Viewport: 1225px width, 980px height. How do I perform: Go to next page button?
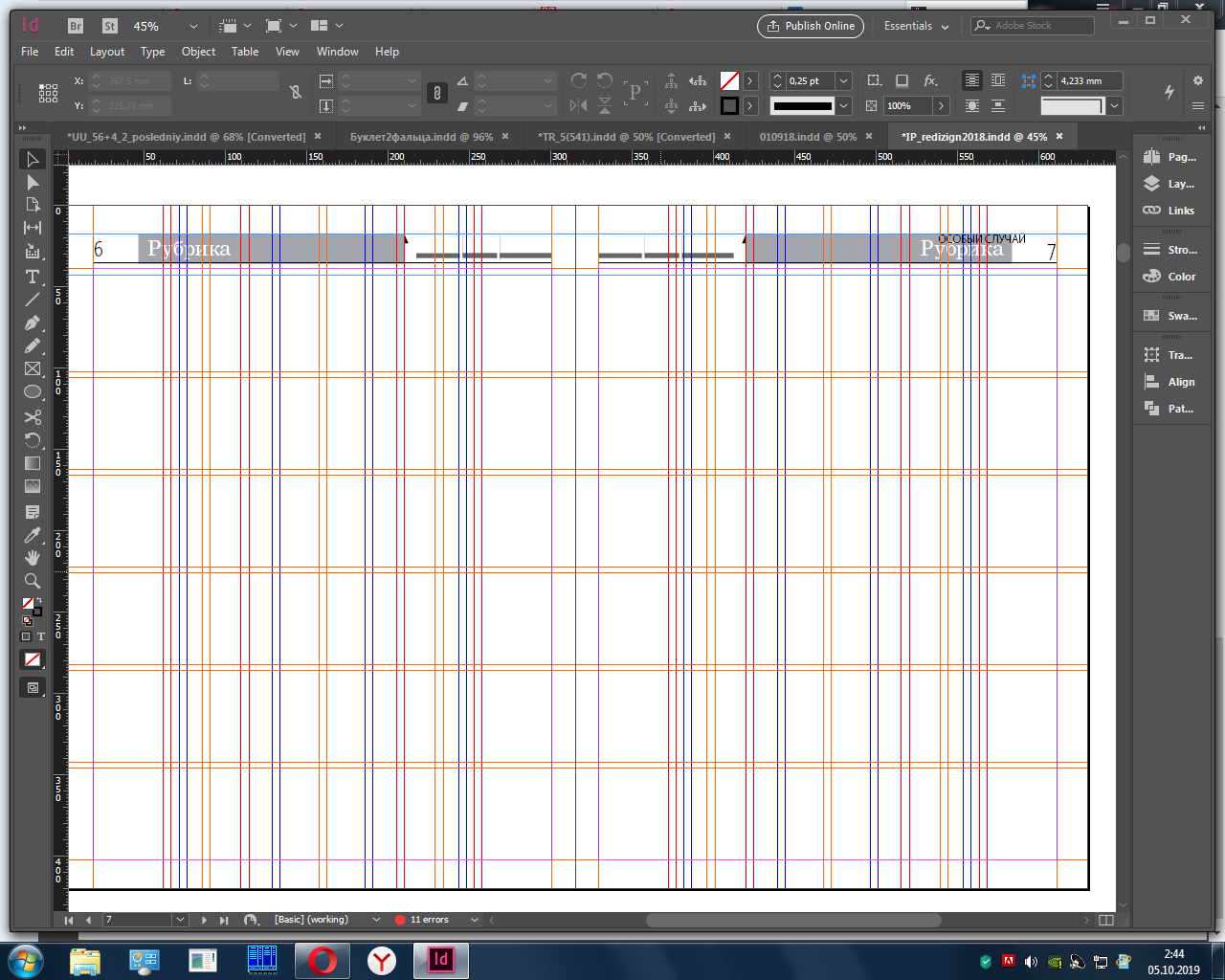coord(204,920)
